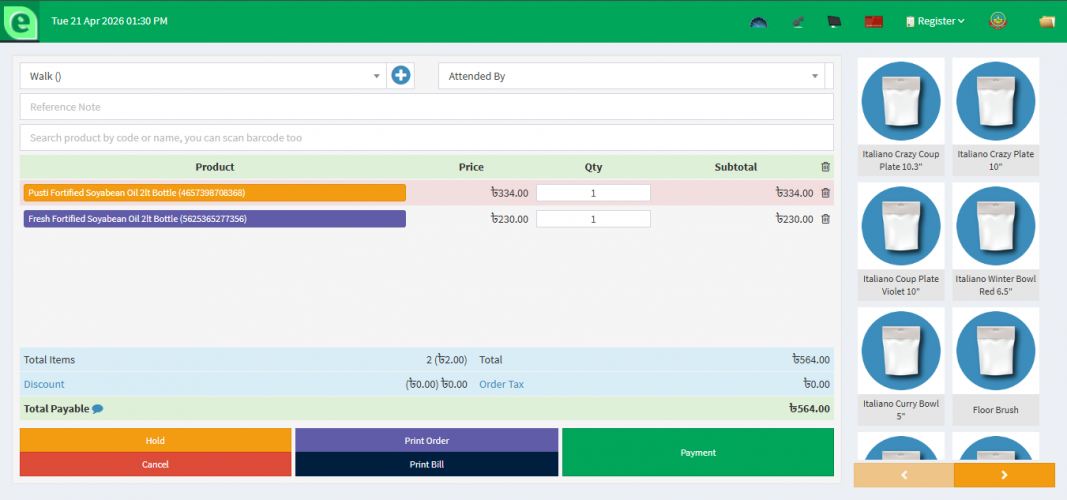Focus the product search by code field
Viewport: 1067px width, 500px height.
[x=427, y=137]
